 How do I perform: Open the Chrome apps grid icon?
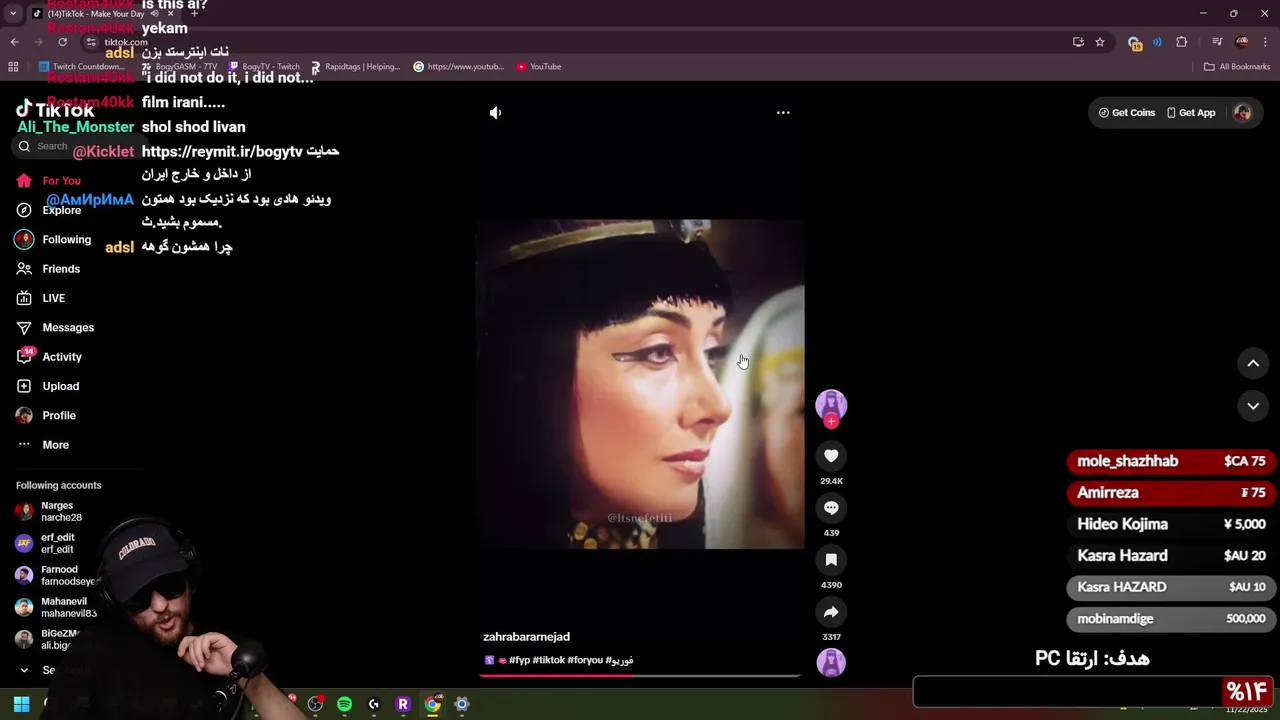coord(13,67)
